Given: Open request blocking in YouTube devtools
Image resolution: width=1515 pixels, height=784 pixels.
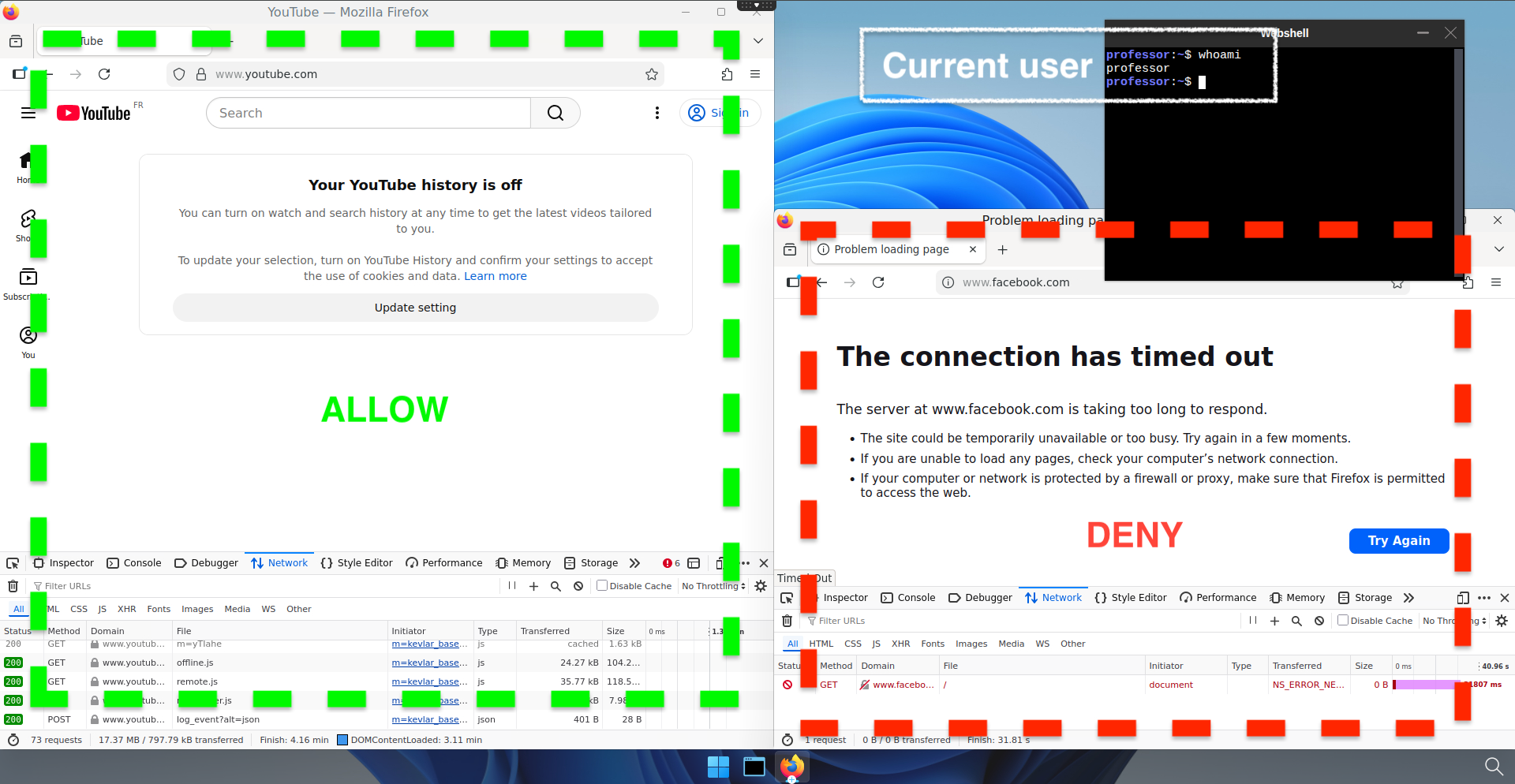Looking at the screenshot, I should tap(578, 586).
